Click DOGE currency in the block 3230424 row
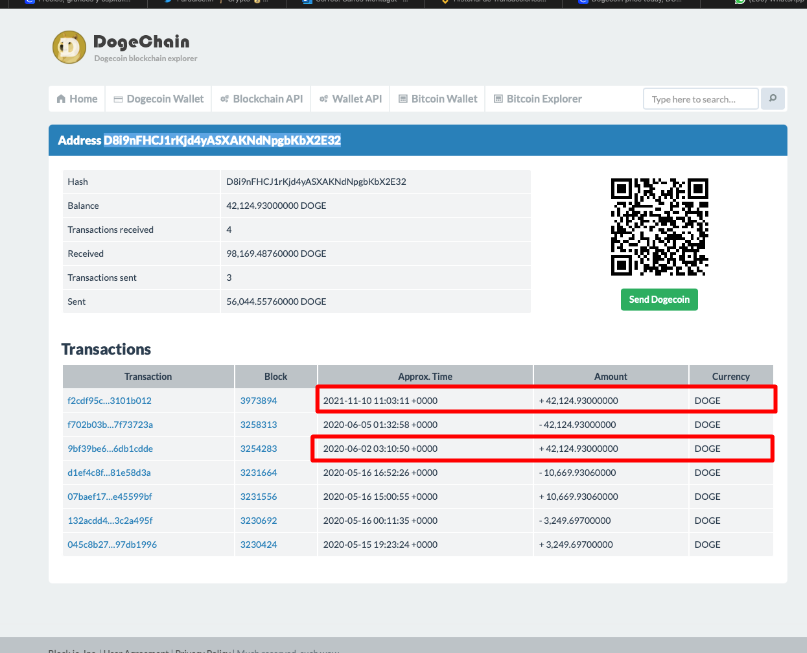This screenshot has width=807, height=653. (x=707, y=545)
